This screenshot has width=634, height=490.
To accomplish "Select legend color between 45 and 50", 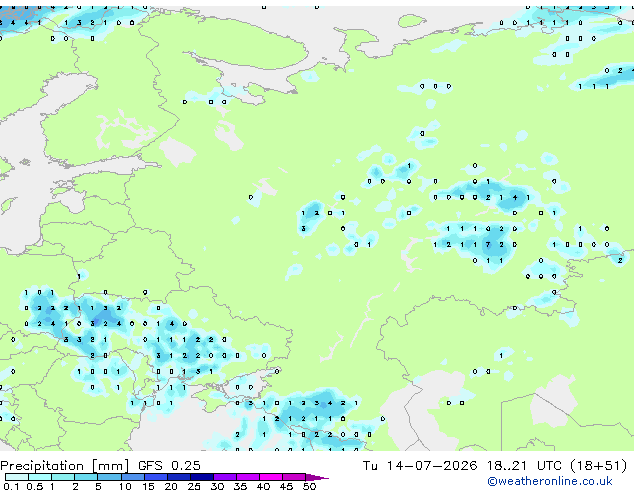I will tap(294, 477).
